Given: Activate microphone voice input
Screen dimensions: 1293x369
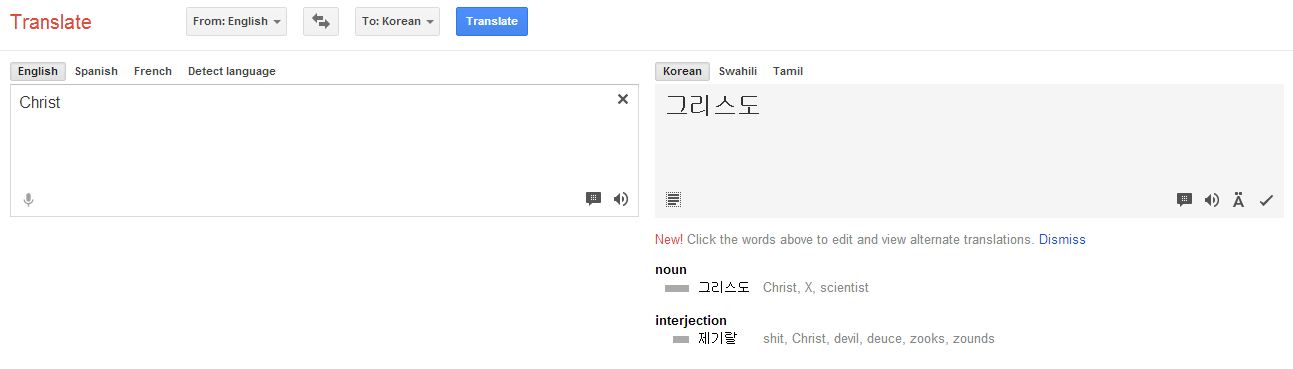Looking at the screenshot, I should (28, 200).
